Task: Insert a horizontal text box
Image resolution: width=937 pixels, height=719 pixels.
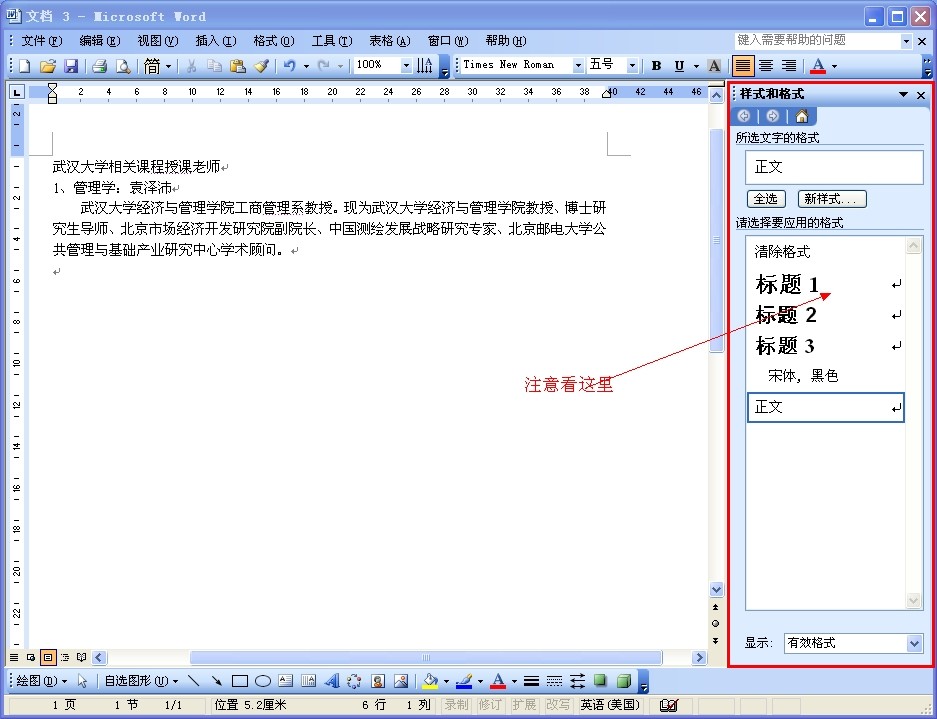Action: click(286, 681)
